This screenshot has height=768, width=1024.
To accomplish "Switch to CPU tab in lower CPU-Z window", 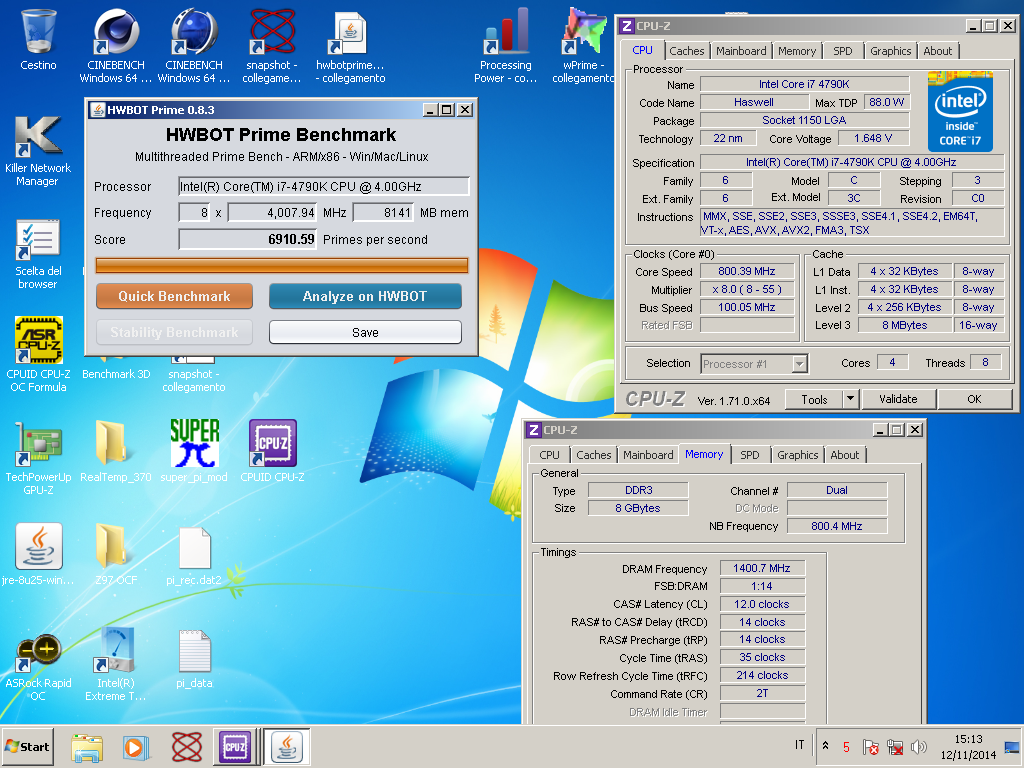I will (x=549, y=455).
